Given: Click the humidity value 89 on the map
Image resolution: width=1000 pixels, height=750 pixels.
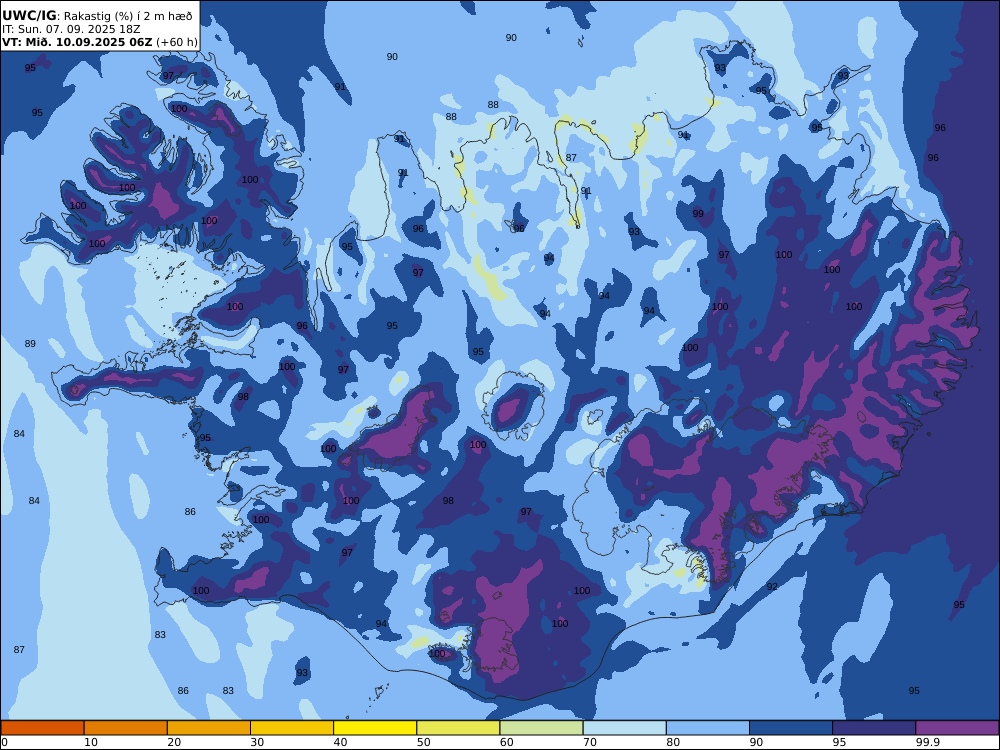Looking at the screenshot, I should pos(30,344).
